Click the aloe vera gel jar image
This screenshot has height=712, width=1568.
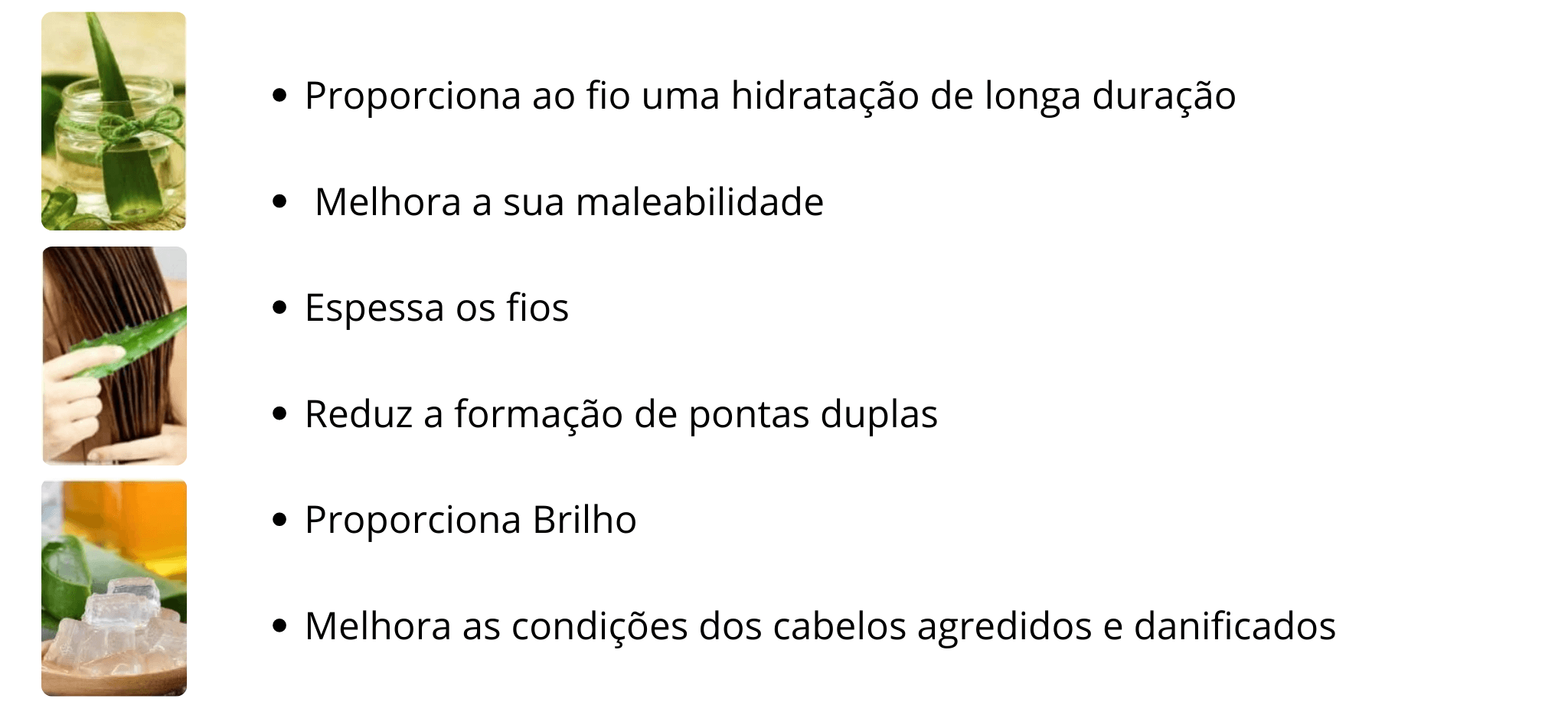[x=113, y=121]
